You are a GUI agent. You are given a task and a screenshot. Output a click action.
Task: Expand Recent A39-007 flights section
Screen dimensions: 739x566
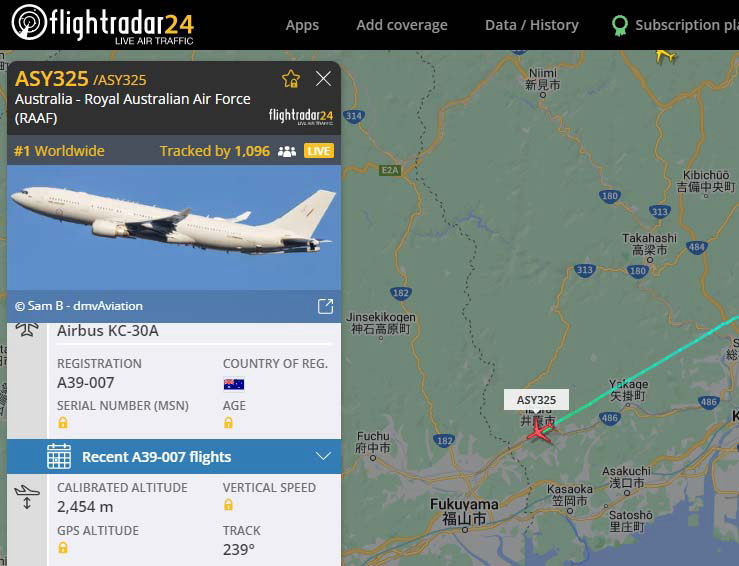(x=174, y=457)
